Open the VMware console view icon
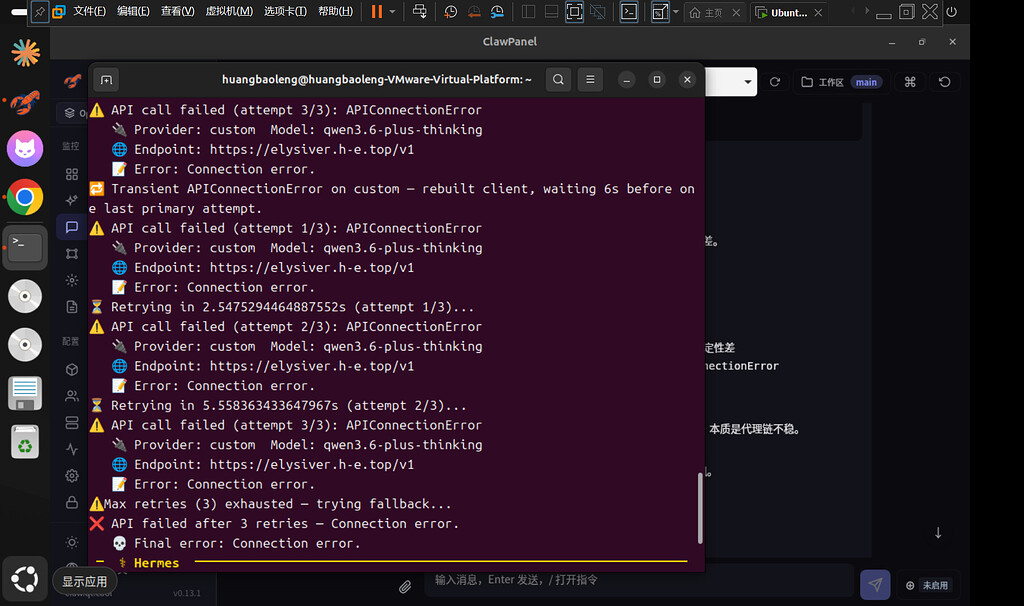The height and width of the screenshot is (606, 1024). coord(629,12)
